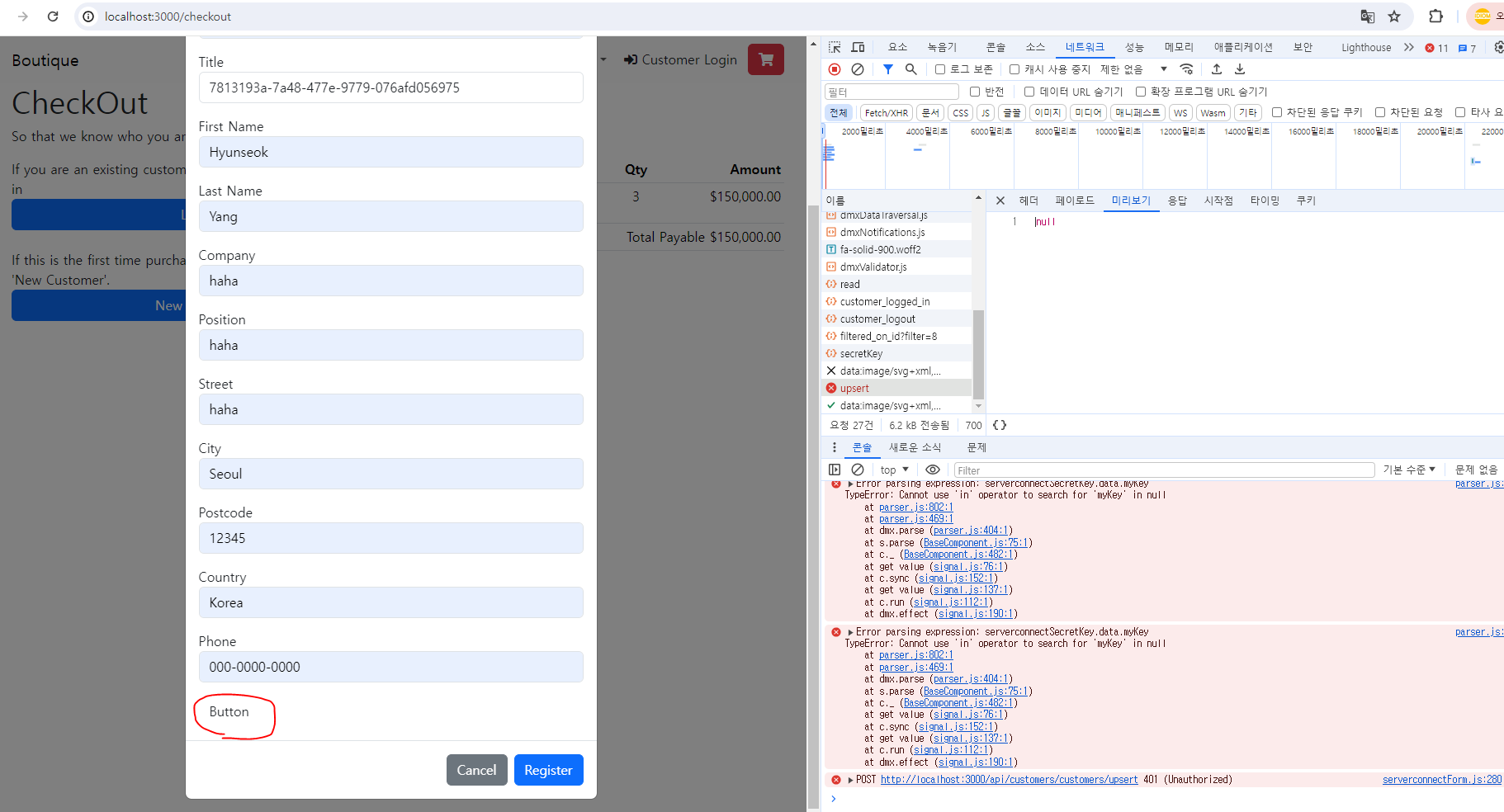
Task: Enable the 로그 보존 checkbox
Action: pyautogui.click(x=940, y=69)
